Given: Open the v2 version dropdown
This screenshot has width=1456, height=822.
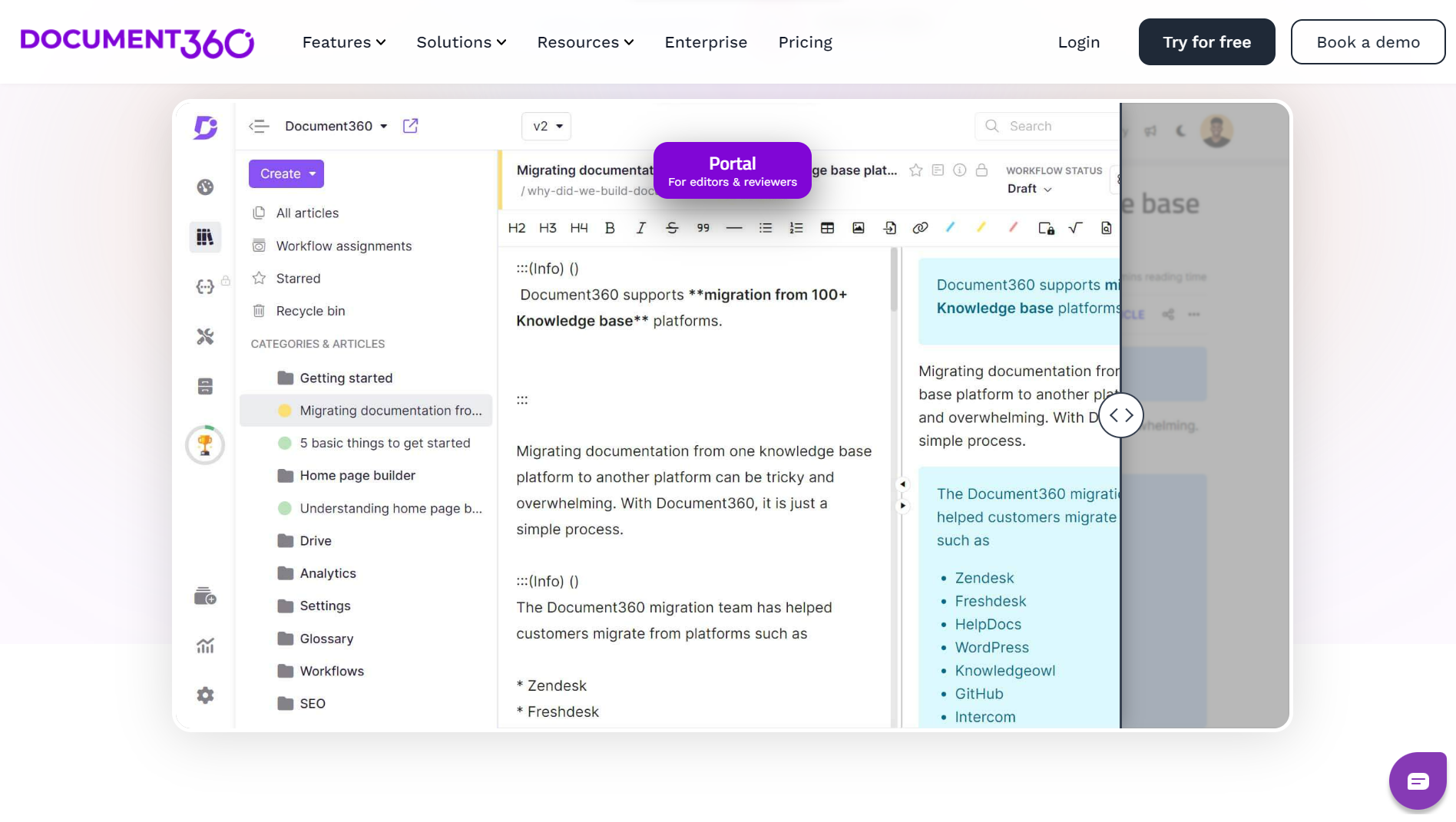Looking at the screenshot, I should pos(547,126).
